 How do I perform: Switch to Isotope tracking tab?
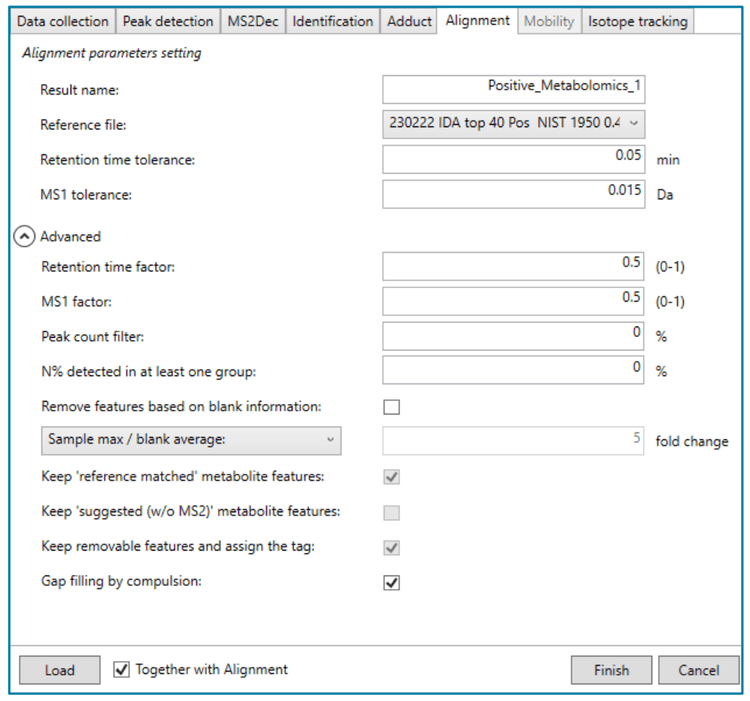coord(637,21)
